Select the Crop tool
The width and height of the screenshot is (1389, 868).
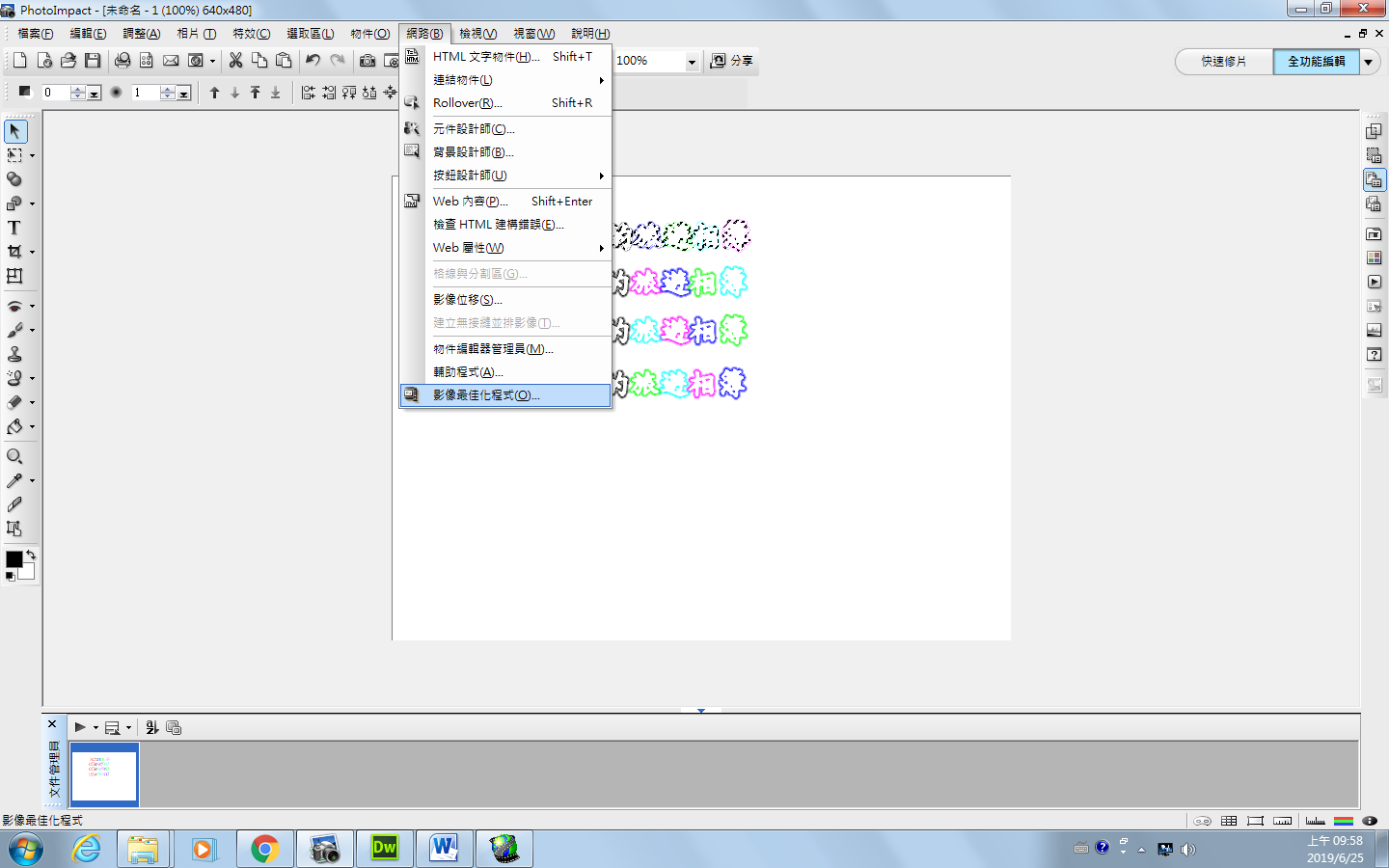point(14,252)
